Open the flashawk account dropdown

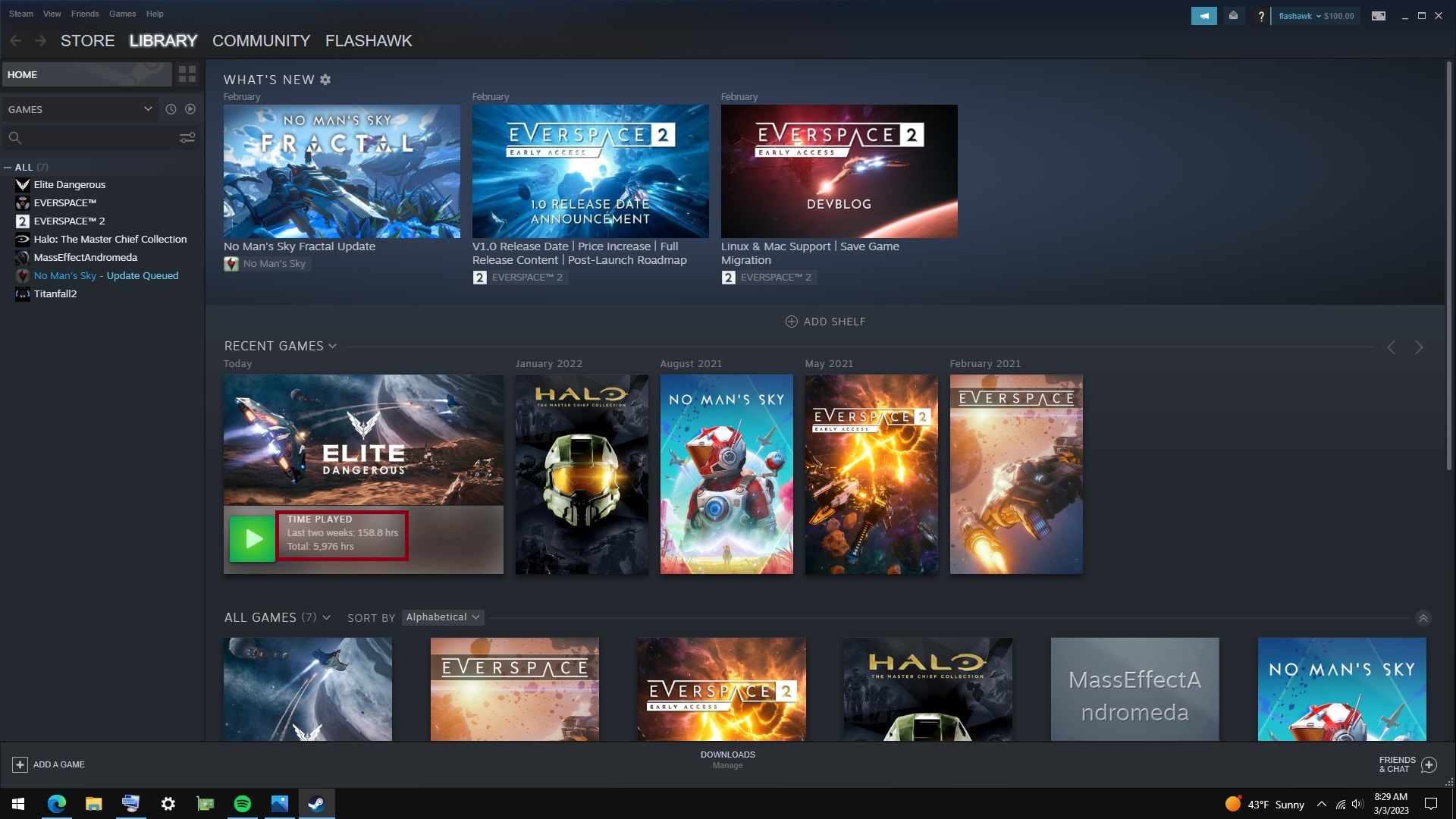pyautogui.click(x=1316, y=16)
